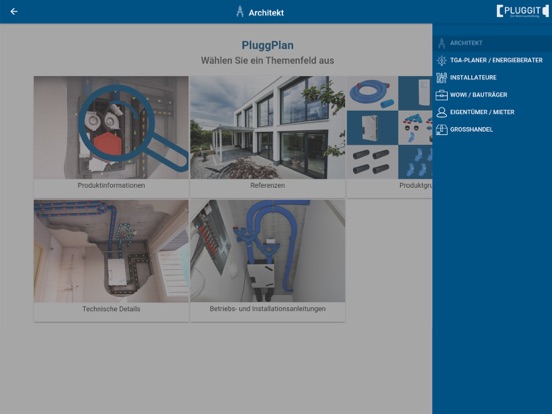
Task: Open the Produktinformationen magnifier thumbnail
Action: pyautogui.click(x=111, y=127)
